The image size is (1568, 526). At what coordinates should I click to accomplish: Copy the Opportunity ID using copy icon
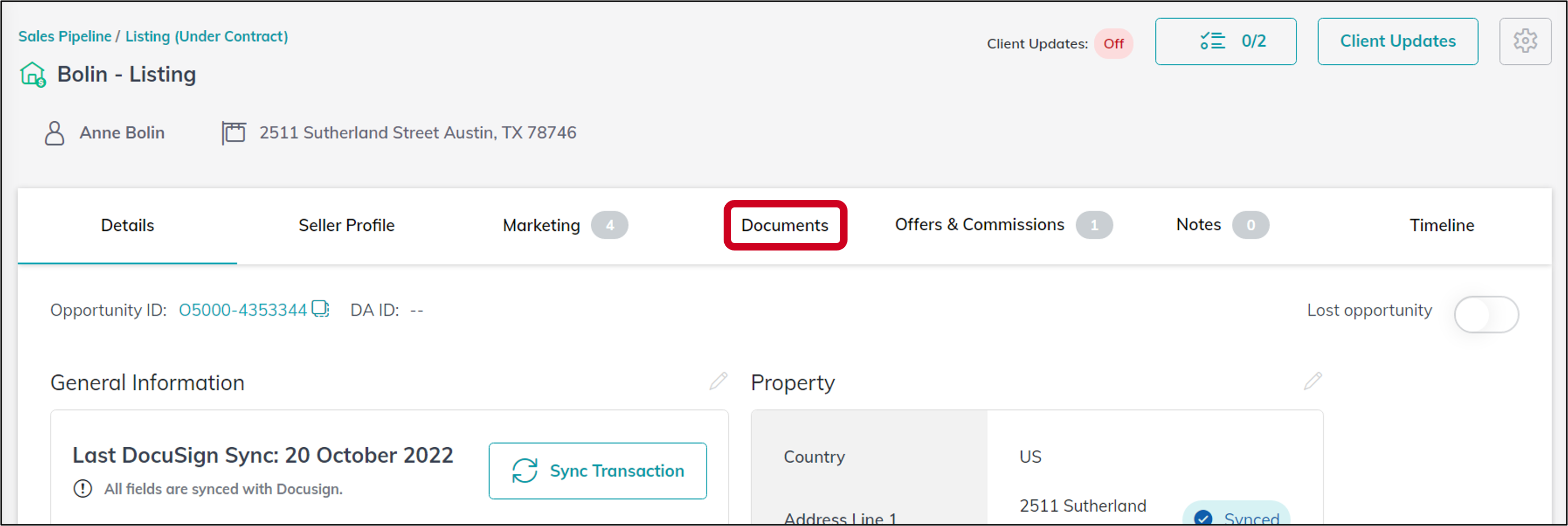(x=321, y=309)
